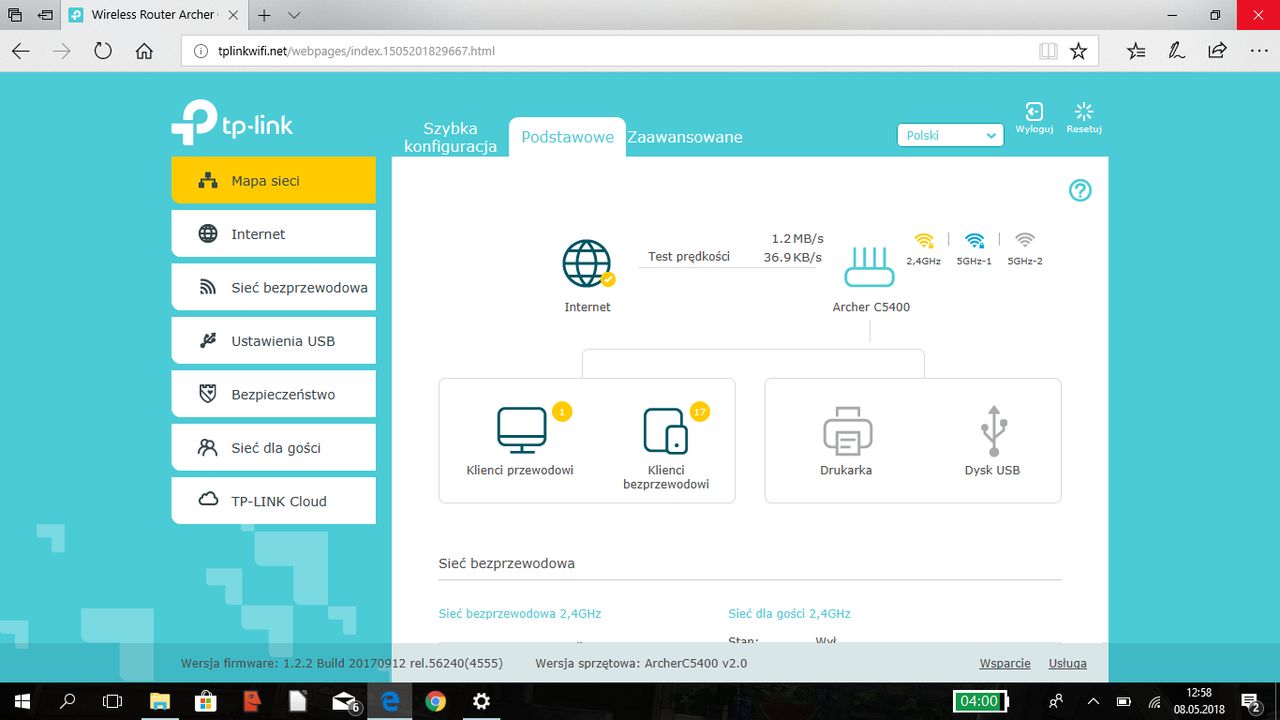Expand the tab preview chevron
This screenshot has width=1280, height=720.
[294, 15]
